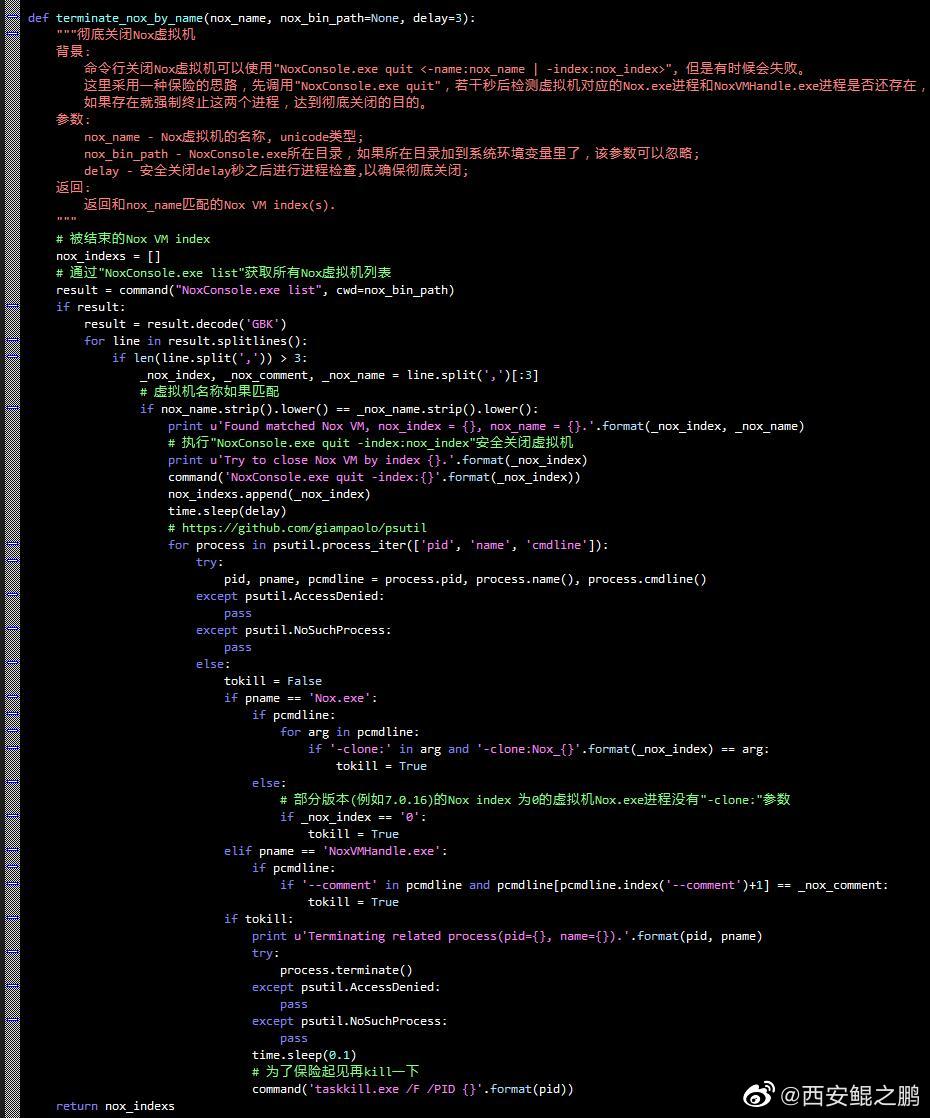Click 'cwd=nox_bin_path' argument

(392, 290)
